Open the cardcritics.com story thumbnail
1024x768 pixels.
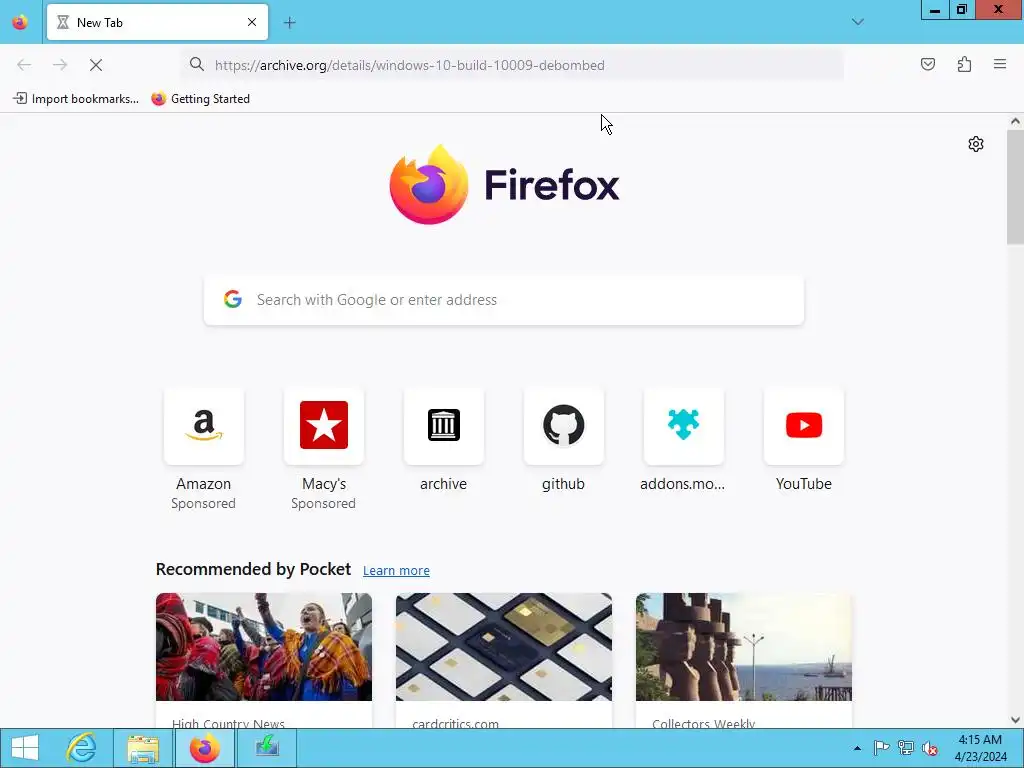coord(504,647)
